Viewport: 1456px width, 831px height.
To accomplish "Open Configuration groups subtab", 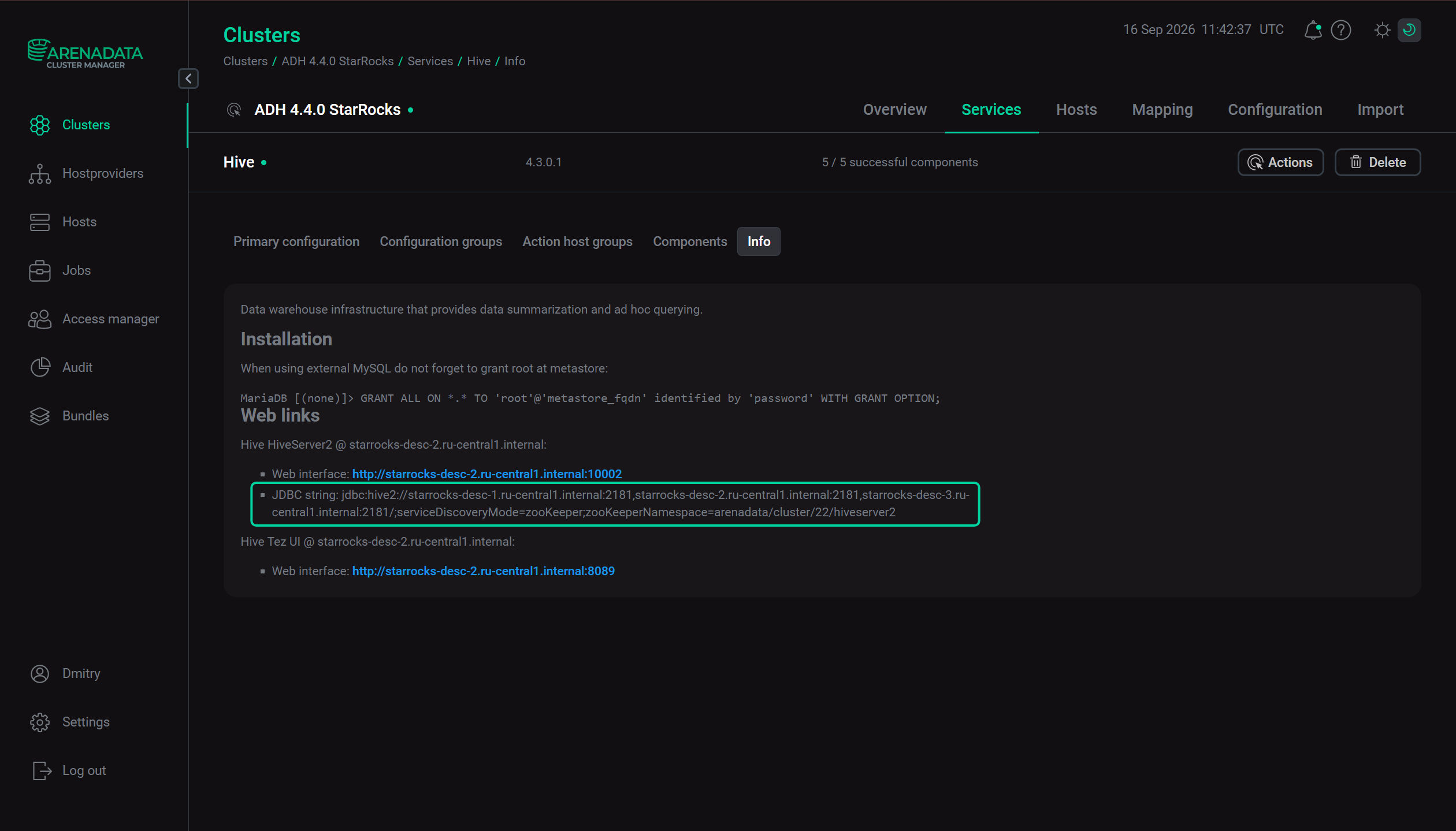I will [x=440, y=241].
